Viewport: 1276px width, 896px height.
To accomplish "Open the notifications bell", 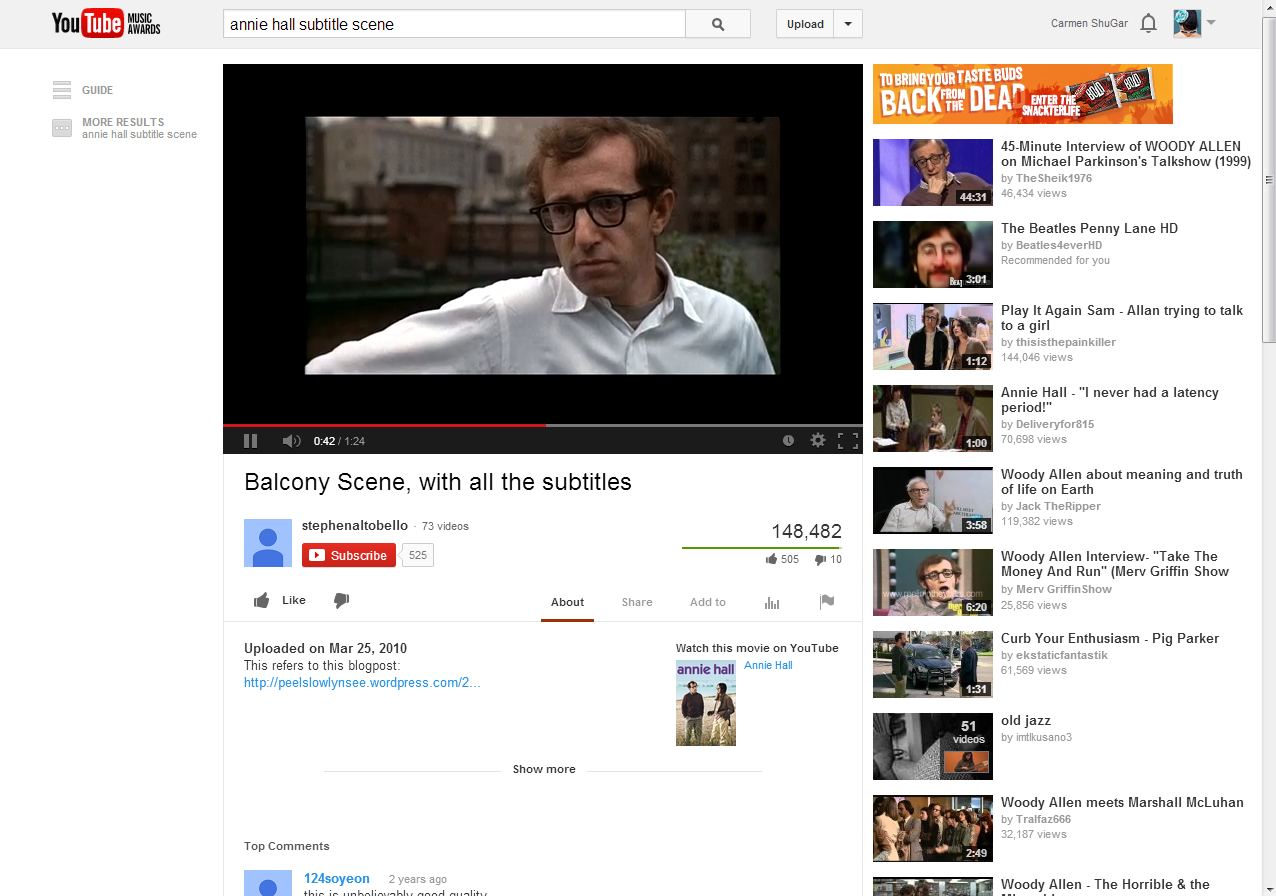I will (x=1149, y=23).
